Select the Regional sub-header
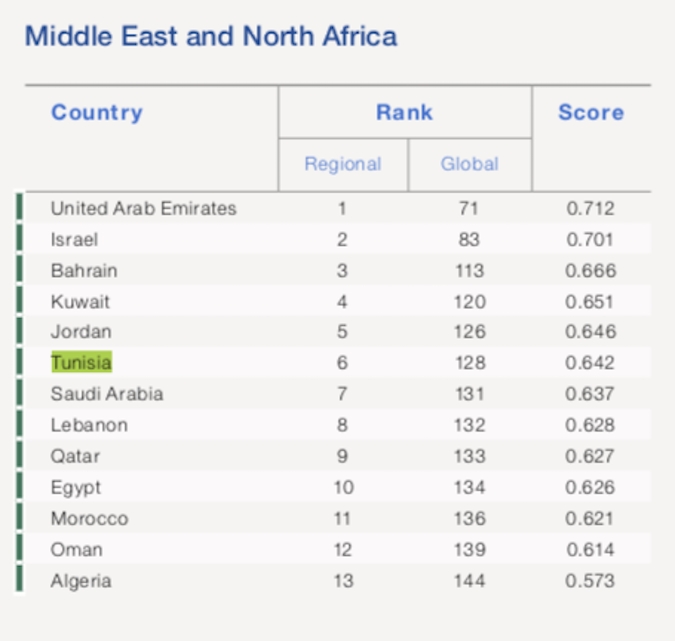Image resolution: width=675 pixels, height=641 pixels. pyautogui.click(x=343, y=164)
